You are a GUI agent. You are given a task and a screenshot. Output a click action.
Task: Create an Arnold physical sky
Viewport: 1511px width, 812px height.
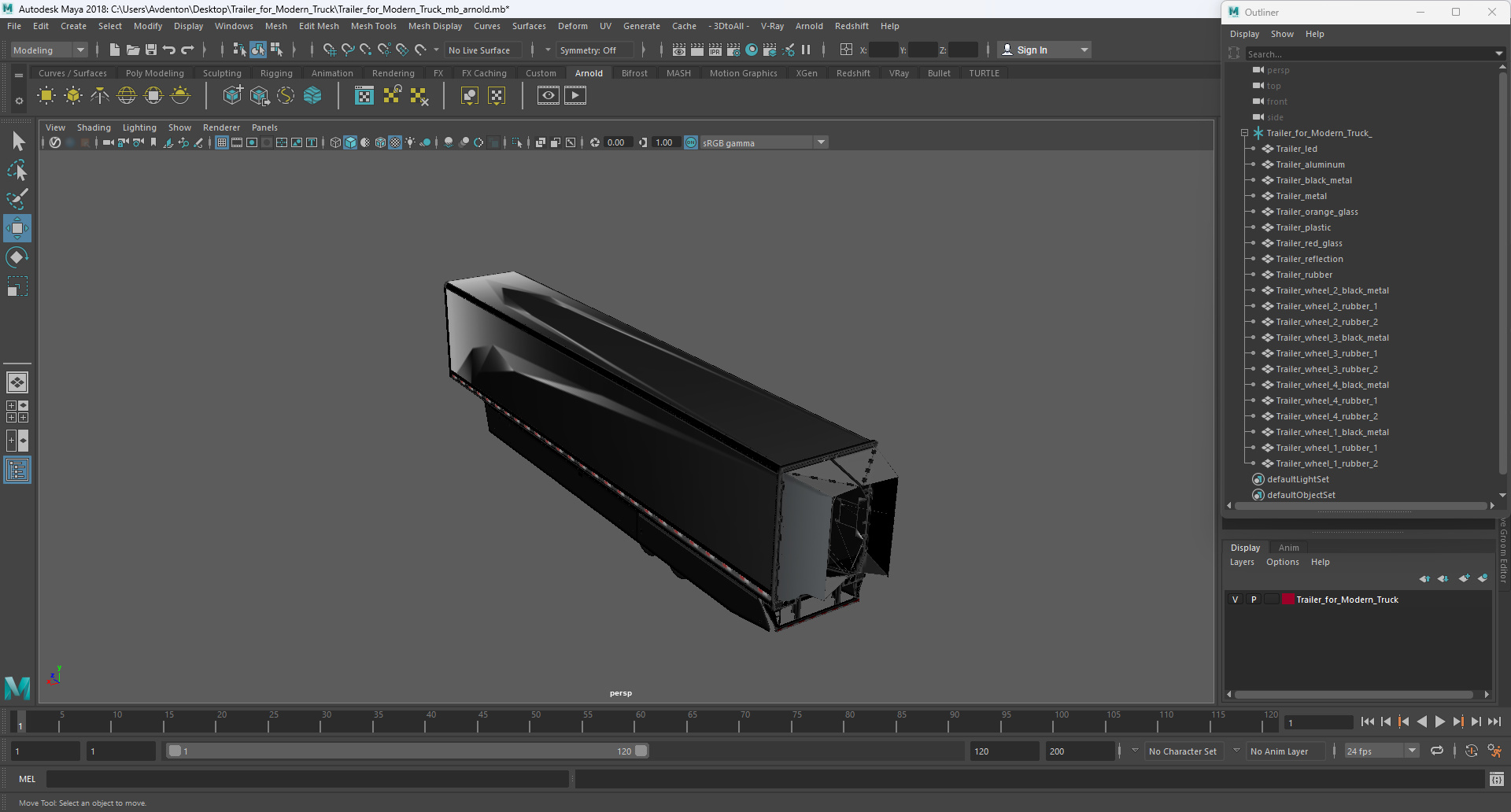[180, 96]
